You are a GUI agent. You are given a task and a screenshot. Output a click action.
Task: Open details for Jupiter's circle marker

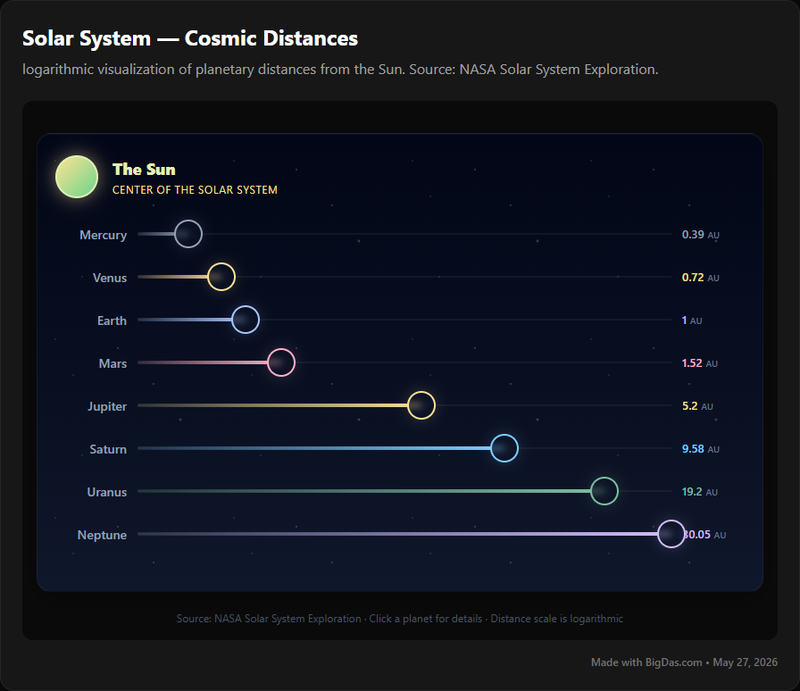pyautogui.click(x=421, y=405)
